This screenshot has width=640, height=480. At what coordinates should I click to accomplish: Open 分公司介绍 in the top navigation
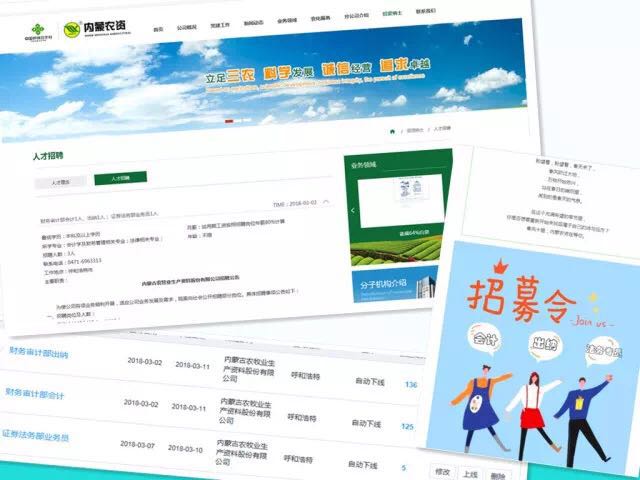[356, 16]
